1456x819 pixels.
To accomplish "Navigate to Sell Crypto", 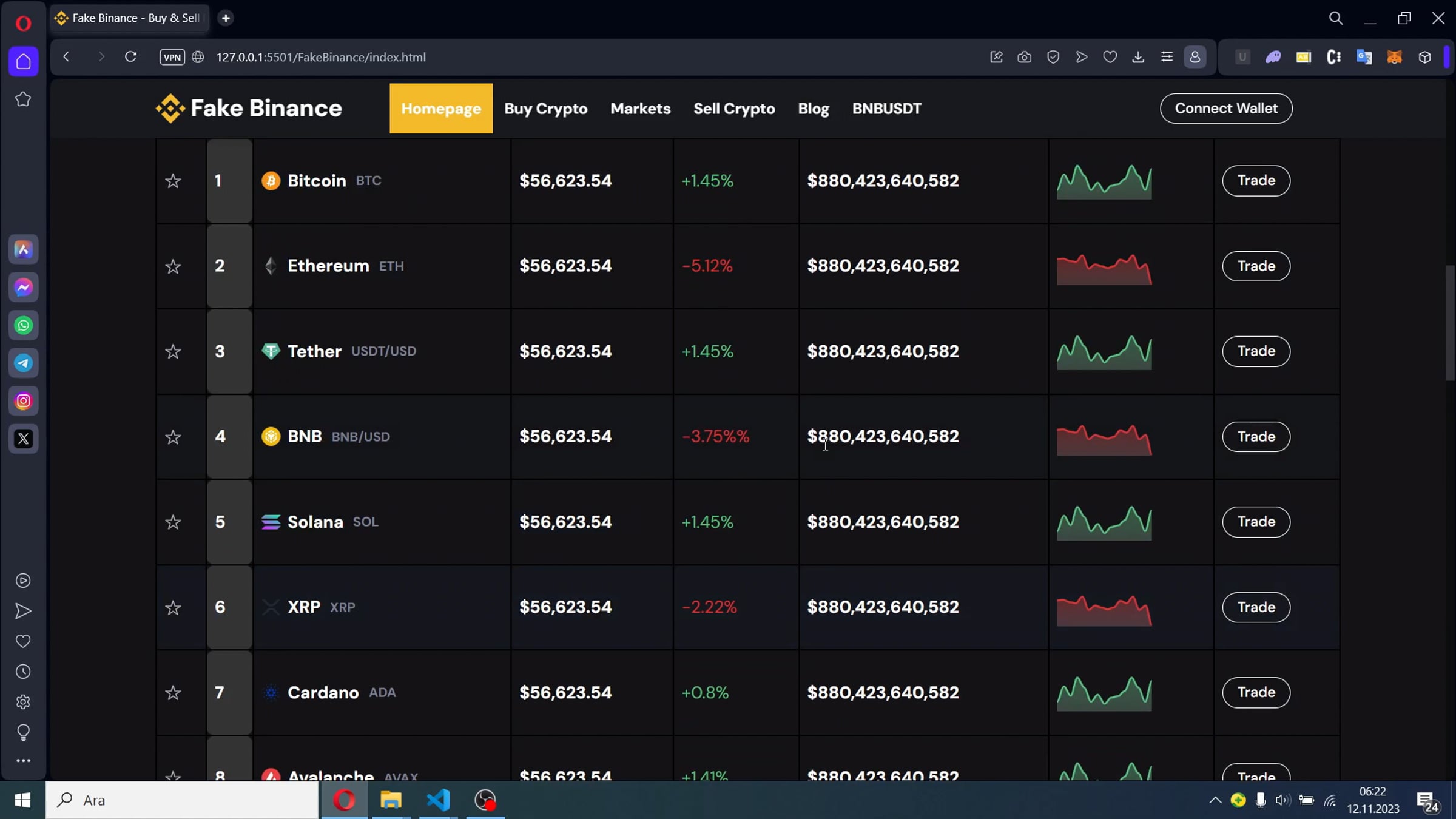I will tap(734, 109).
